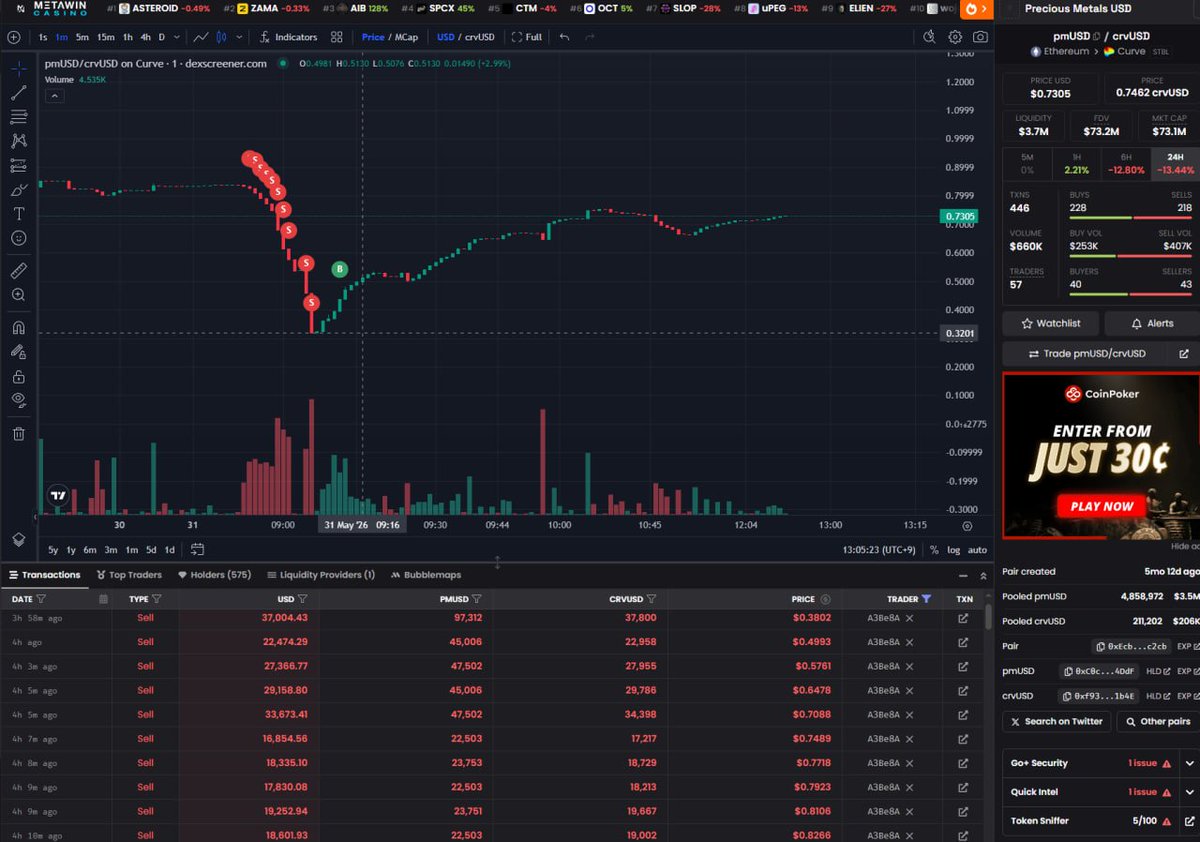
Task: Select the 6H price change tab
Action: (1126, 164)
